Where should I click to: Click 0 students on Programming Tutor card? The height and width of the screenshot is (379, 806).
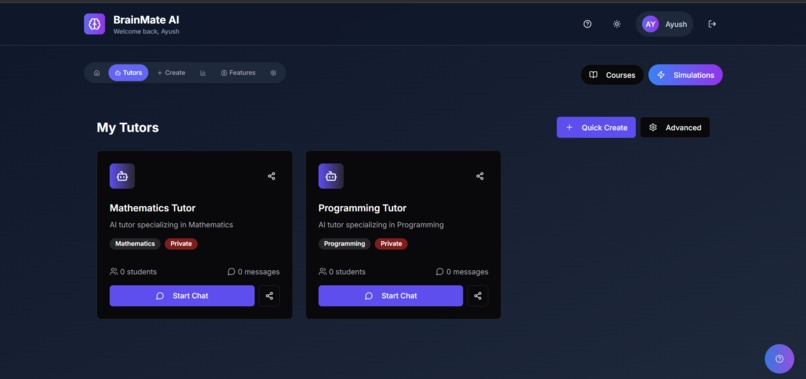pyautogui.click(x=342, y=272)
